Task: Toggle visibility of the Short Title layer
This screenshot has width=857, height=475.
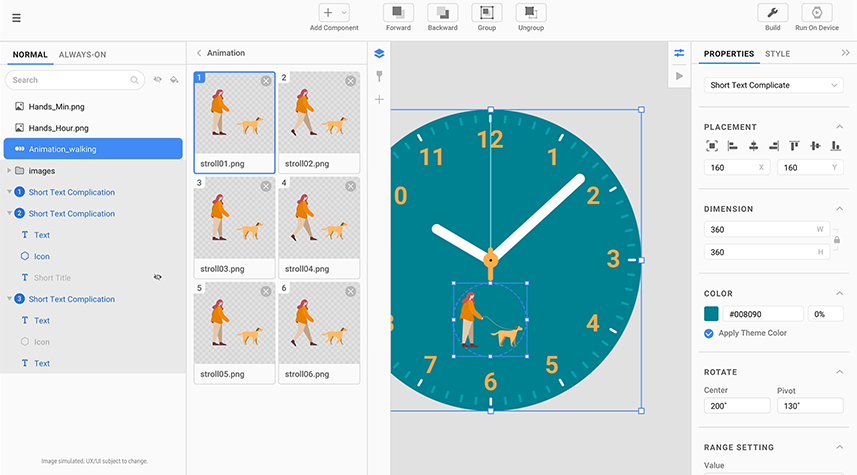Action: point(157,277)
